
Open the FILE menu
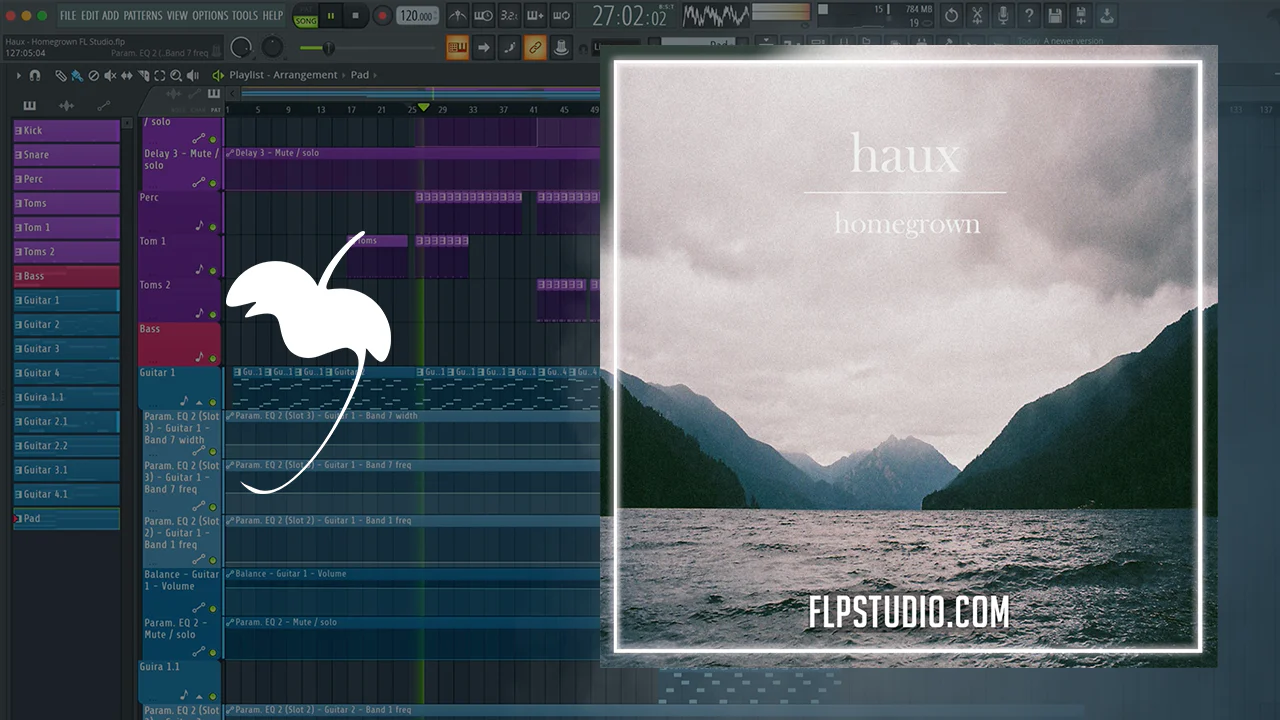tap(68, 16)
